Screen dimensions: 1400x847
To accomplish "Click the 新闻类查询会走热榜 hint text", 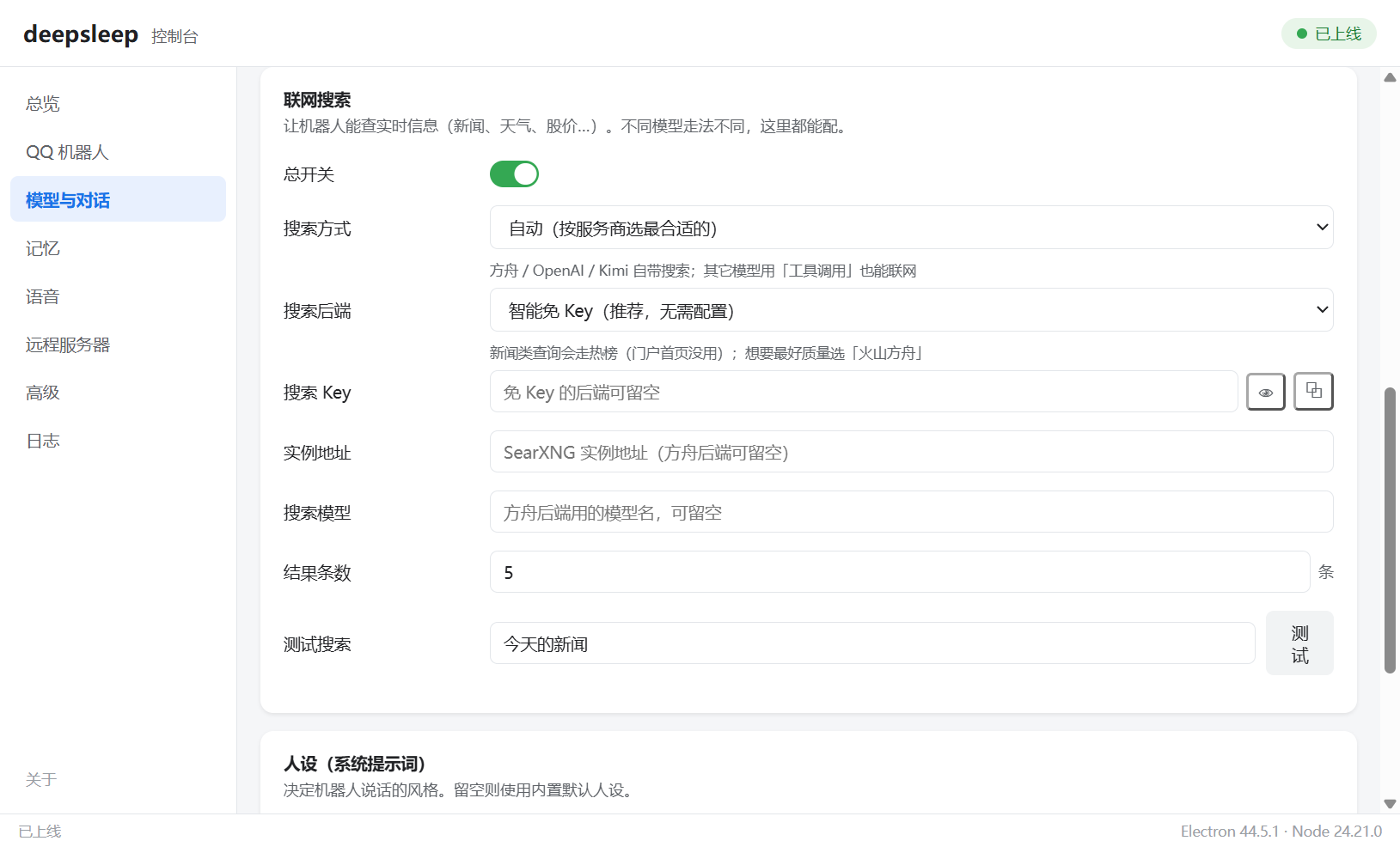I will tap(706, 353).
